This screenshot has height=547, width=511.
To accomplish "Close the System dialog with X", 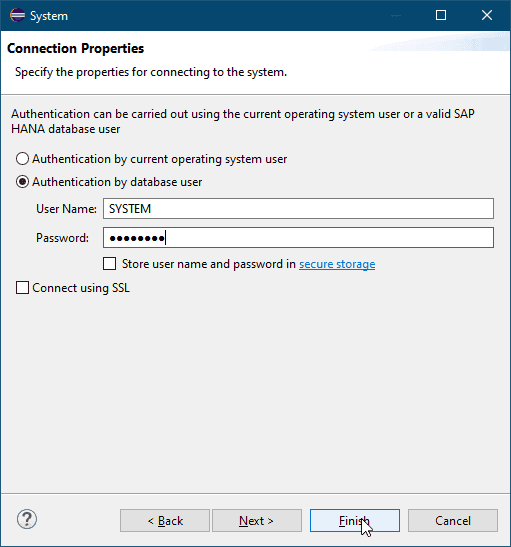I will [487, 15].
